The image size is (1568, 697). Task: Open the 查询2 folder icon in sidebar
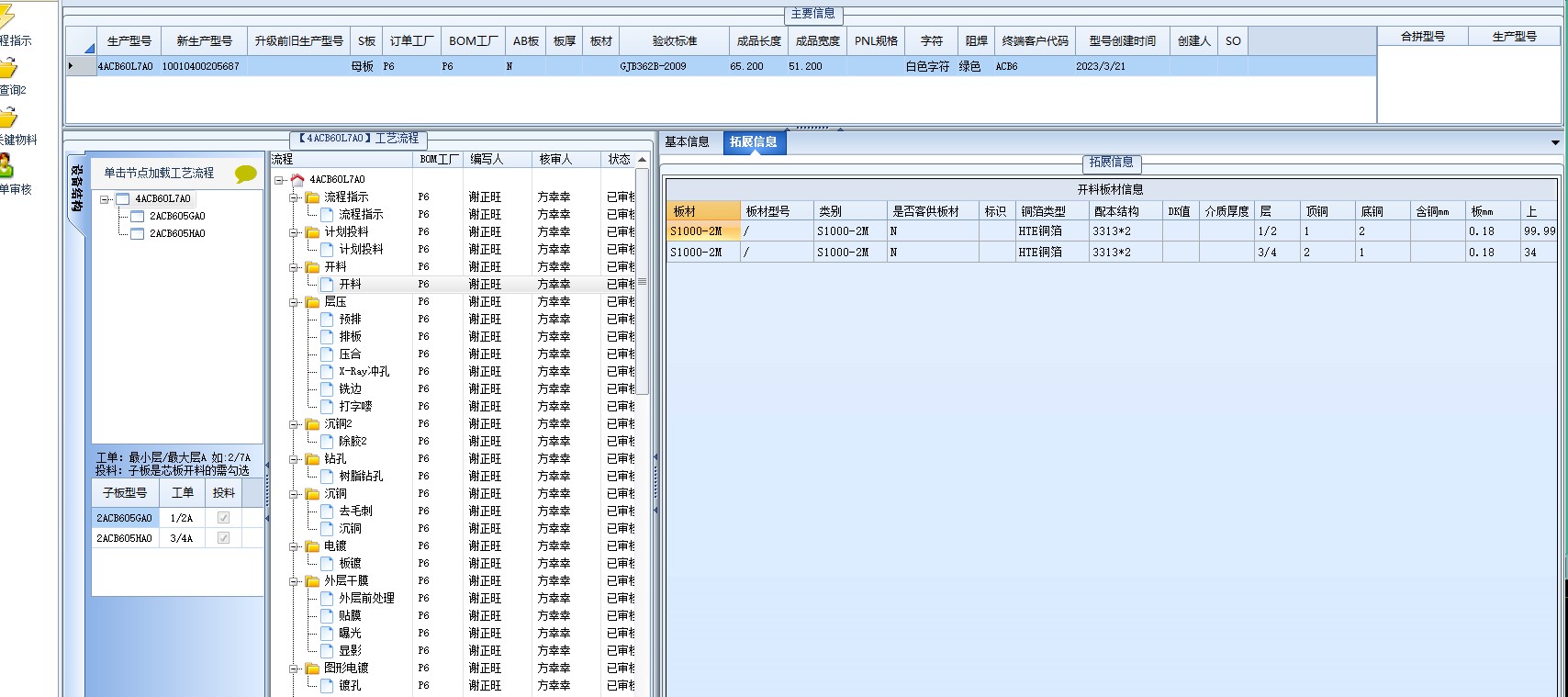click(x=7, y=69)
